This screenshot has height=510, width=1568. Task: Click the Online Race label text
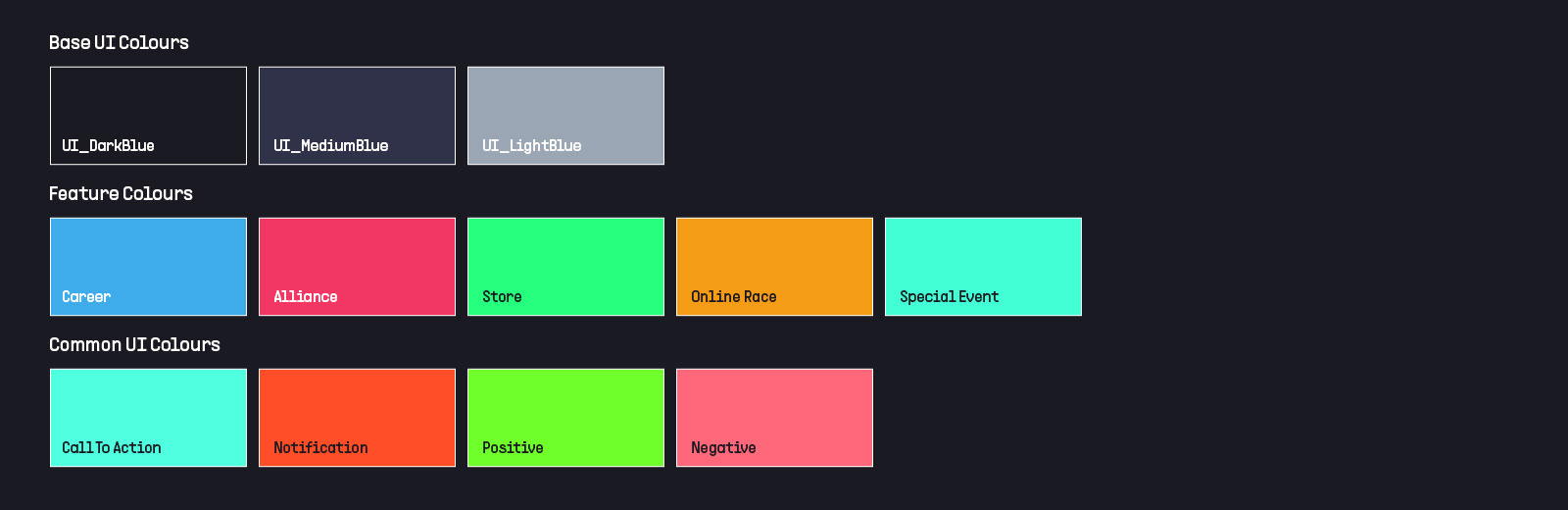click(733, 296)
